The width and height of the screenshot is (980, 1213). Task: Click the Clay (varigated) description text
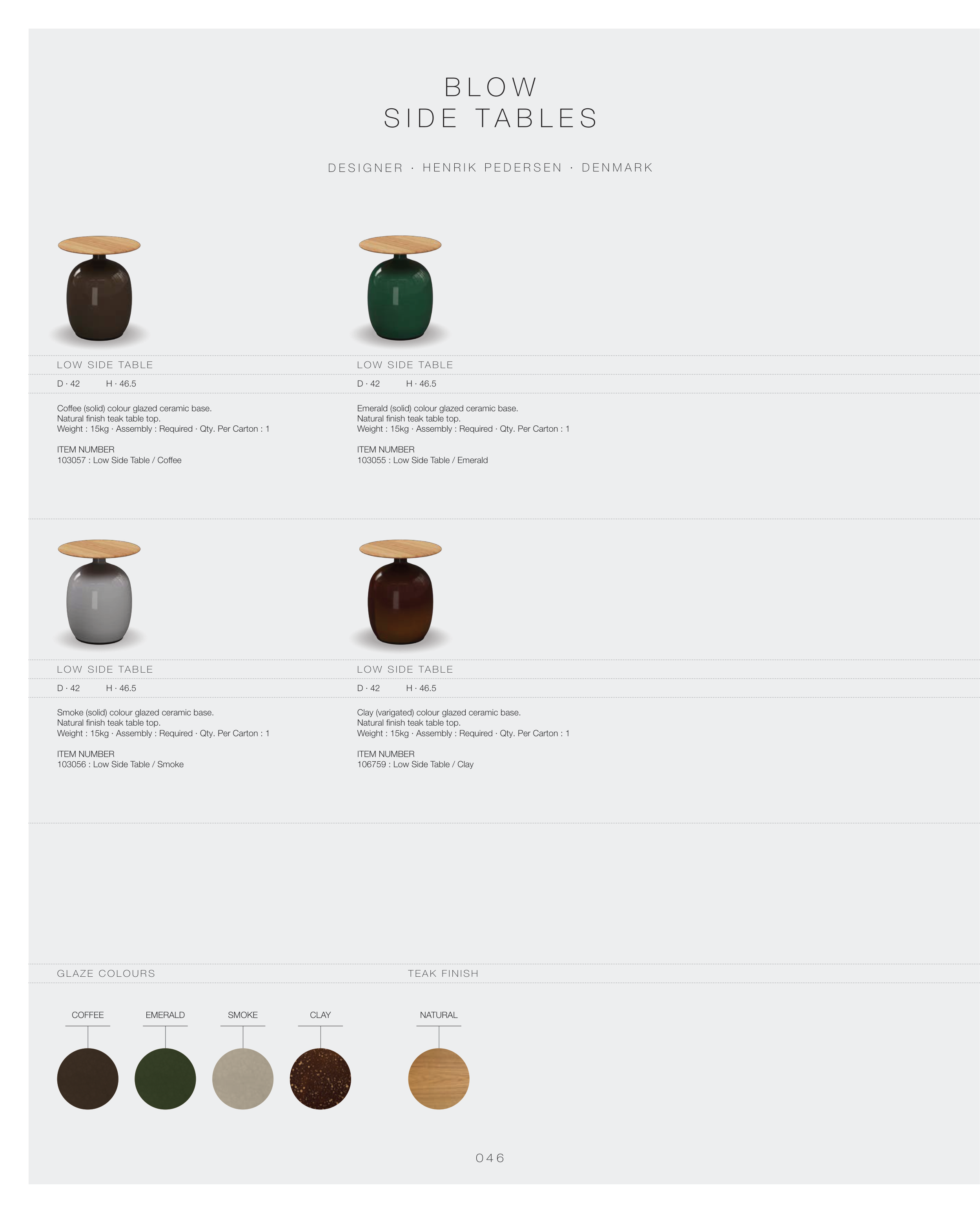click(x=439, y=713)
